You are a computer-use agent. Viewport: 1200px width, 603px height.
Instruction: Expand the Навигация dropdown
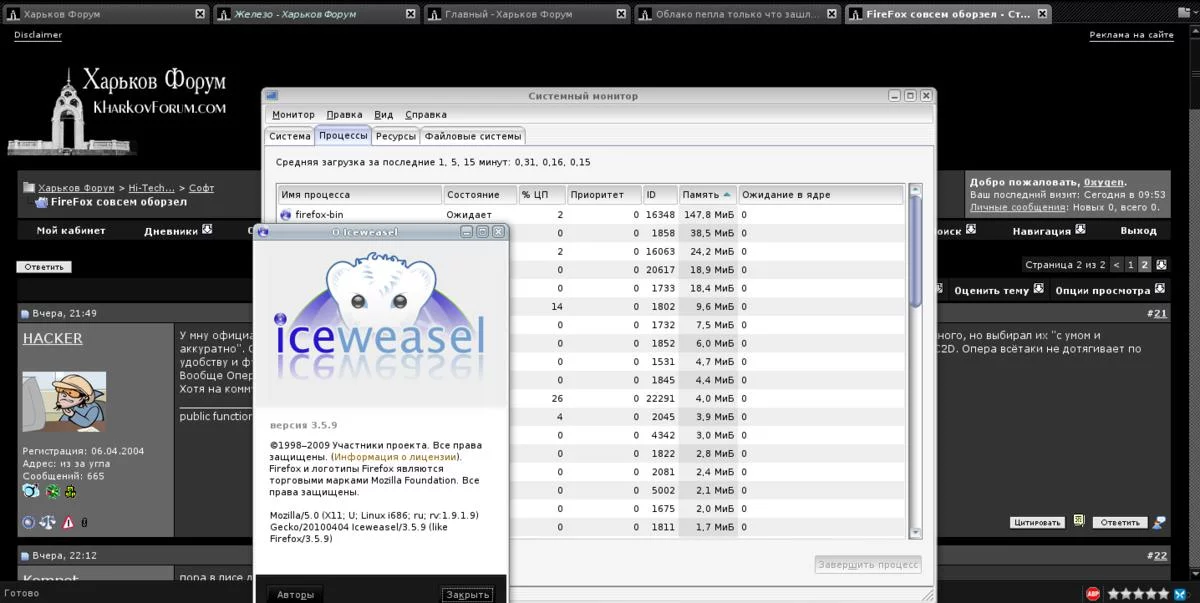pos(1048,231)
